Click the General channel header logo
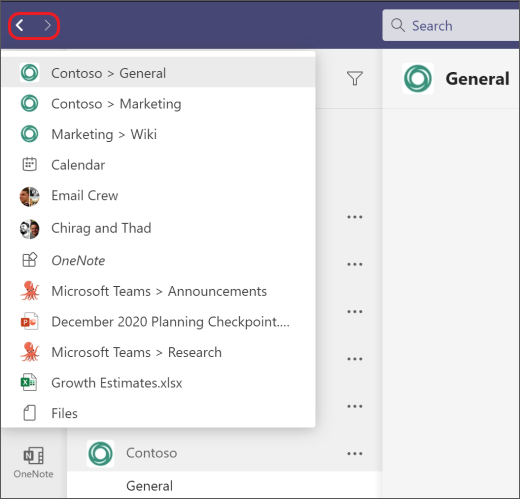The image size is (520, 499). point(418,79)
